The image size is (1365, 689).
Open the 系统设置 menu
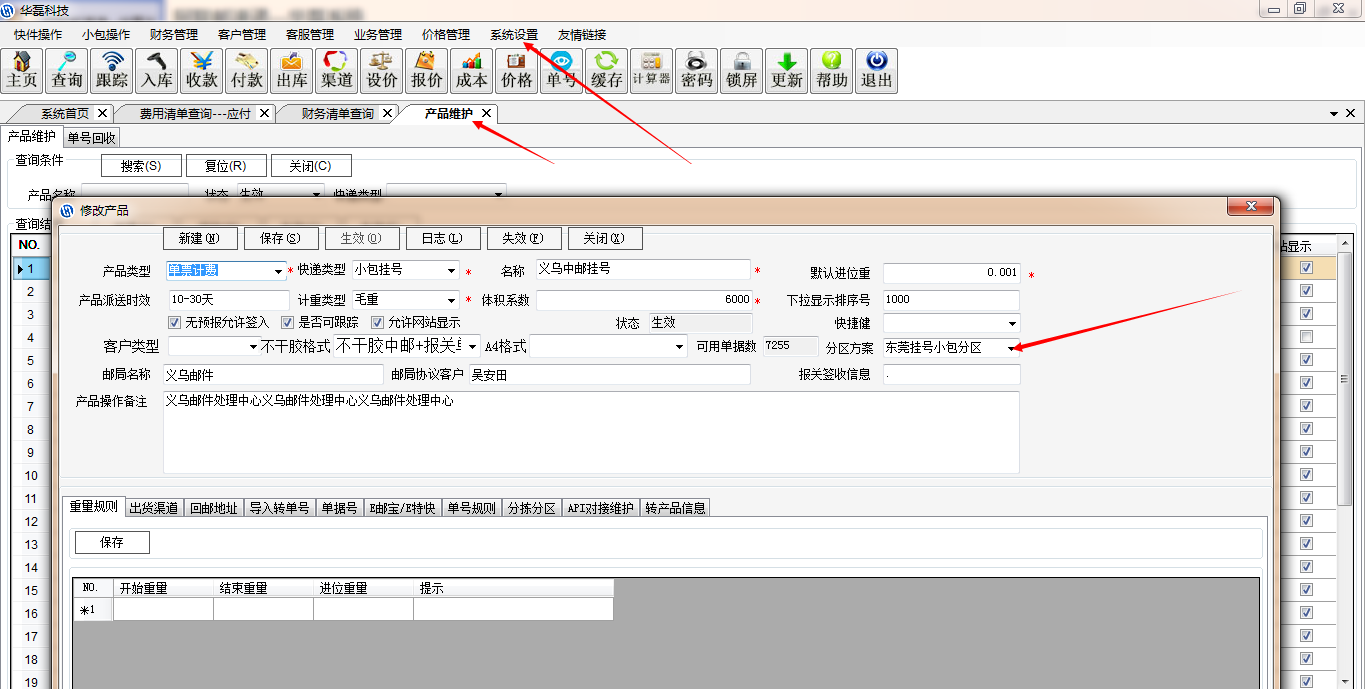click(514, 34)
